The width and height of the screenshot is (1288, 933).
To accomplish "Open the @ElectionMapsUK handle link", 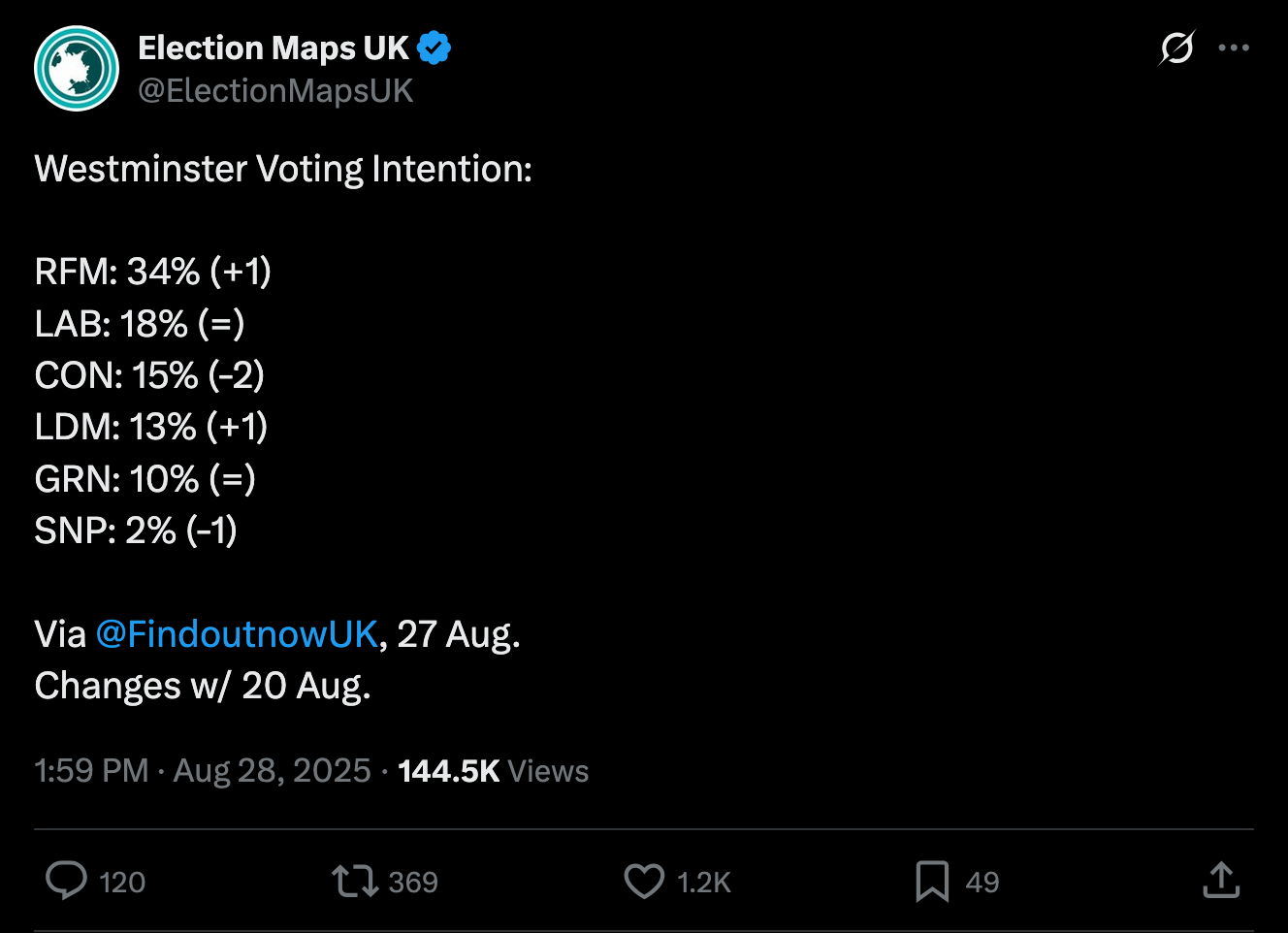I will click(275, 90).
